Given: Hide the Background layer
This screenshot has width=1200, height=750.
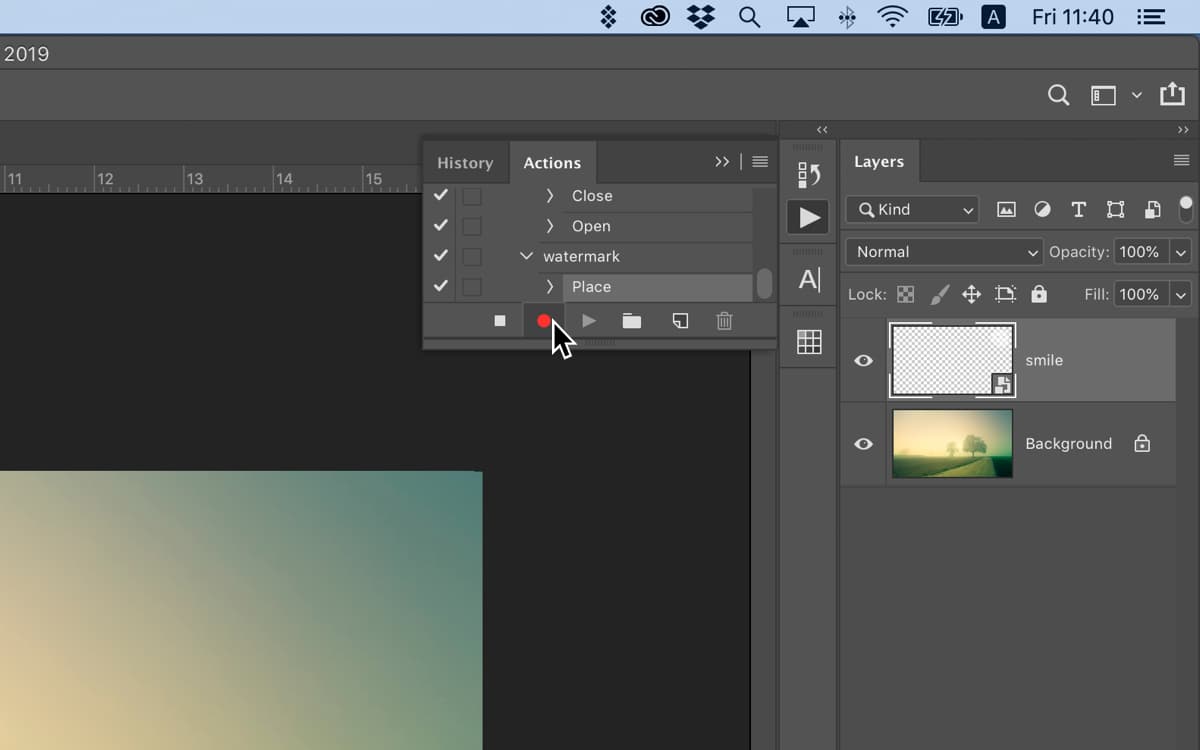Looking at the screenshot, I should (863, 443).
